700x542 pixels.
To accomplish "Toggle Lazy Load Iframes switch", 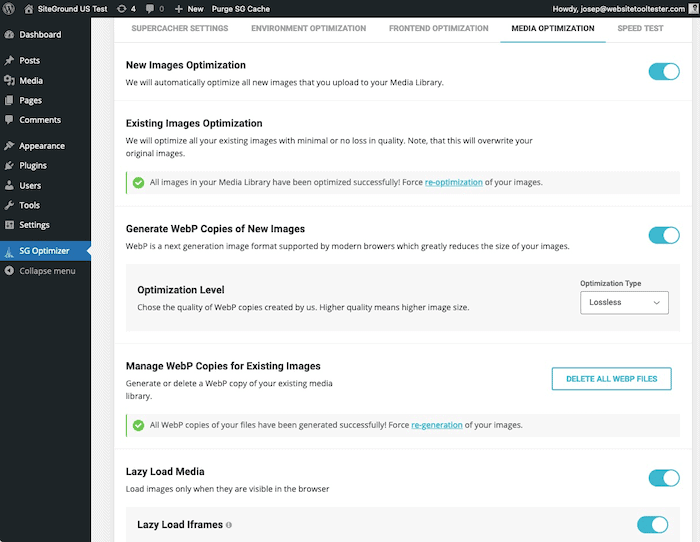I will (x=652, y=525).
